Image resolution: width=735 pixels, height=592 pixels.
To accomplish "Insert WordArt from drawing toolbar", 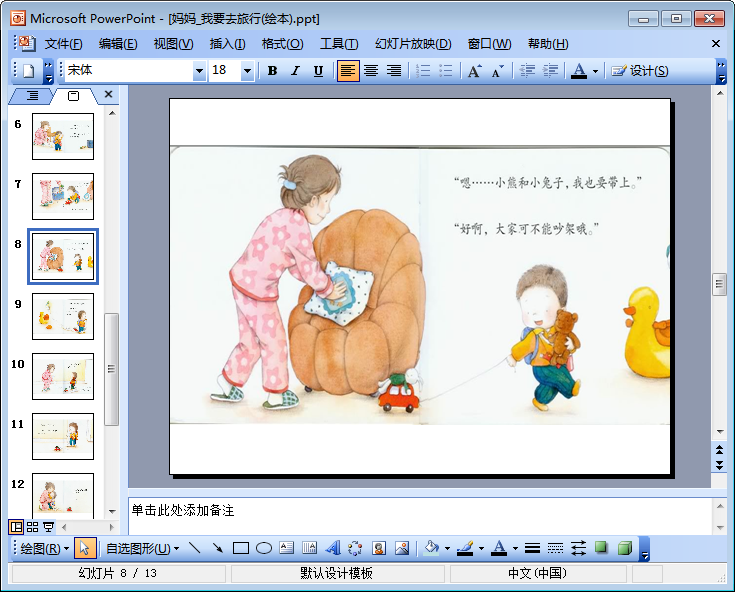I will [333, 548].
